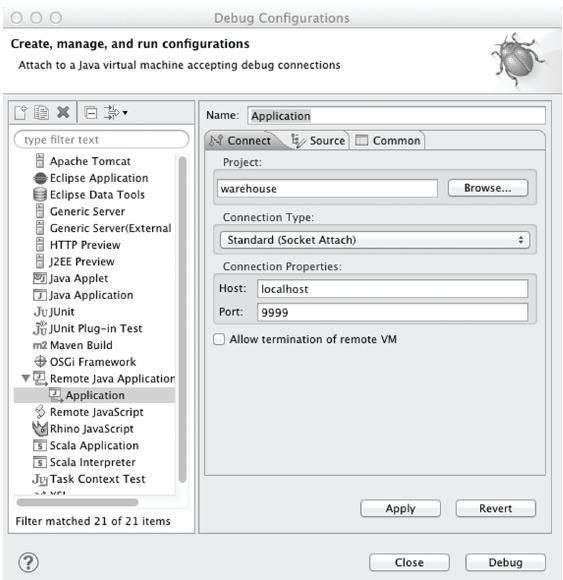Image resolution: width=563 pixels, height=580 pixels.
Task: Open the filter launch configurations dropdown
Action: pyautogui.click(x=115, y=112)
